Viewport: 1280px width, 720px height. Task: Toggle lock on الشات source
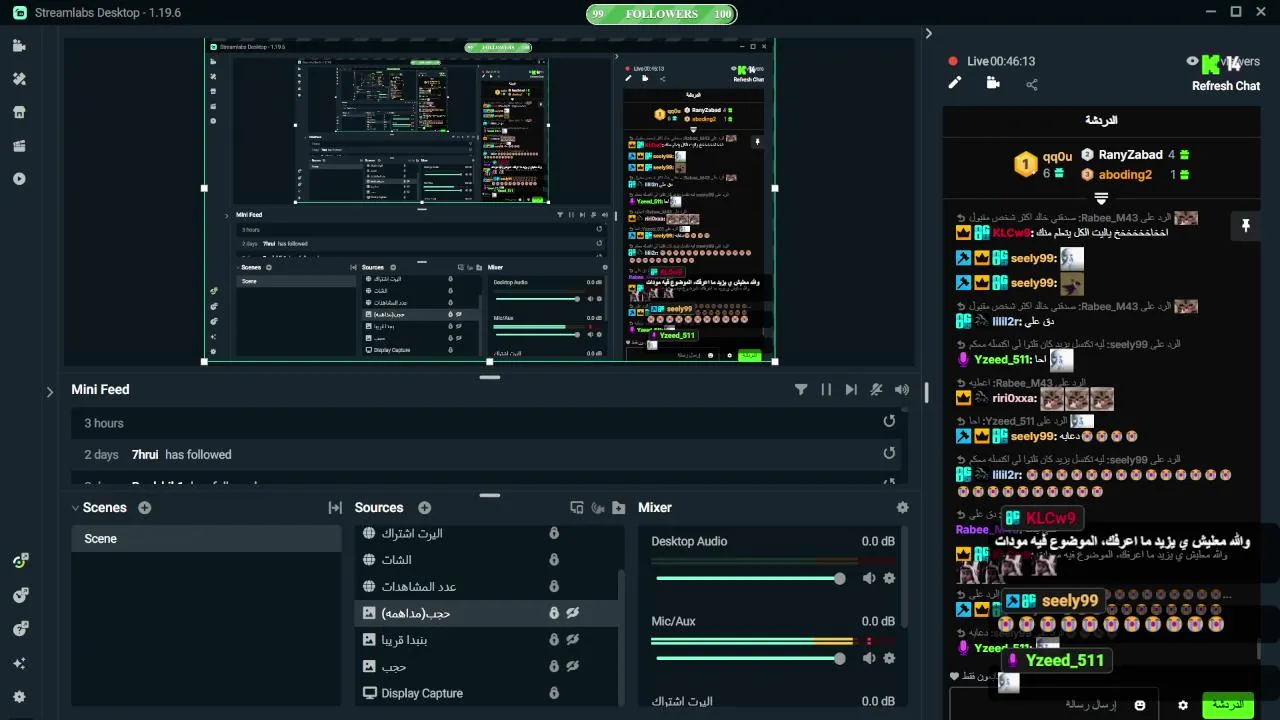coord(554,560)
